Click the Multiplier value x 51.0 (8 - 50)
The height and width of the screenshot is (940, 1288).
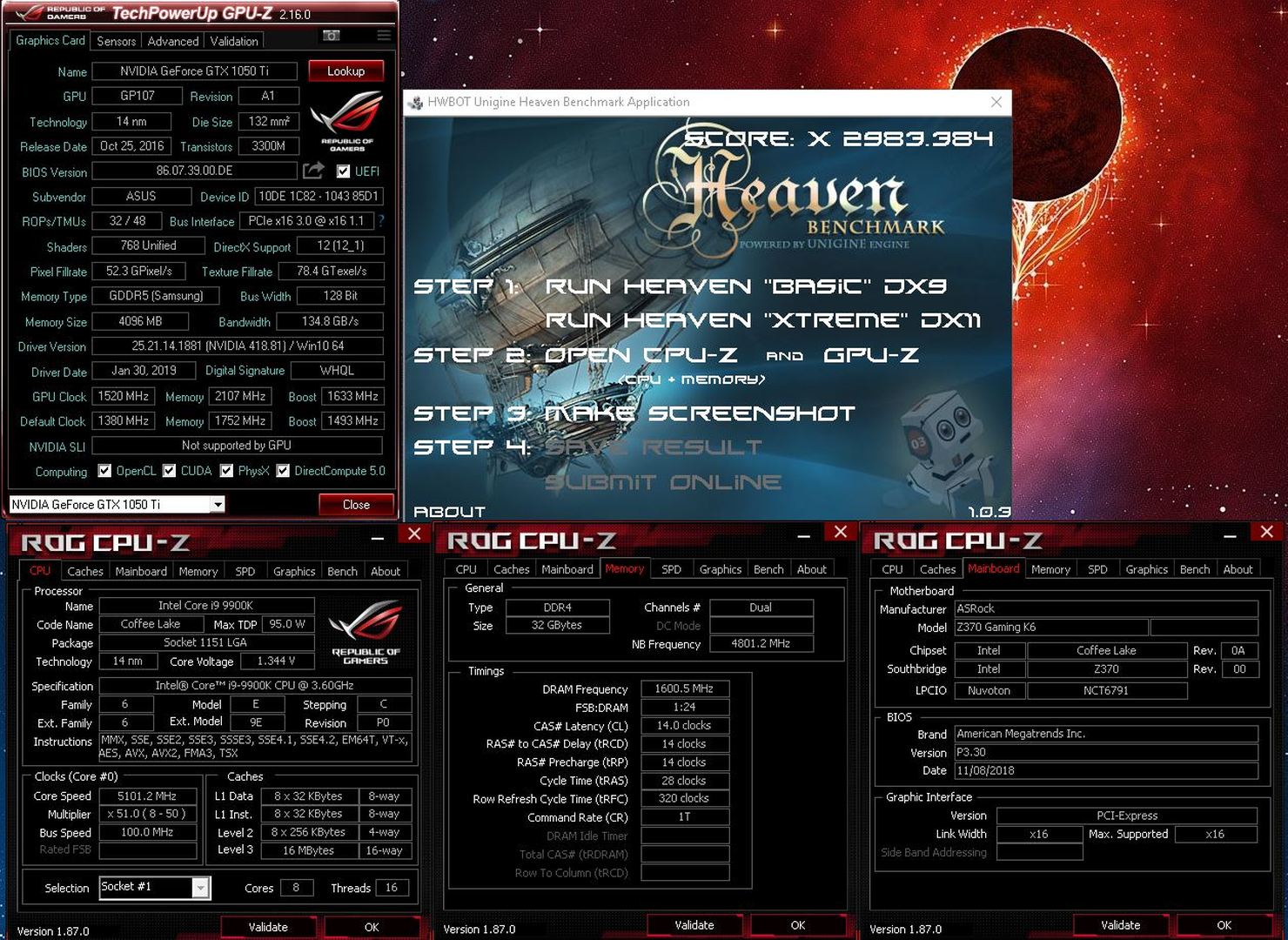click(147, 815)
